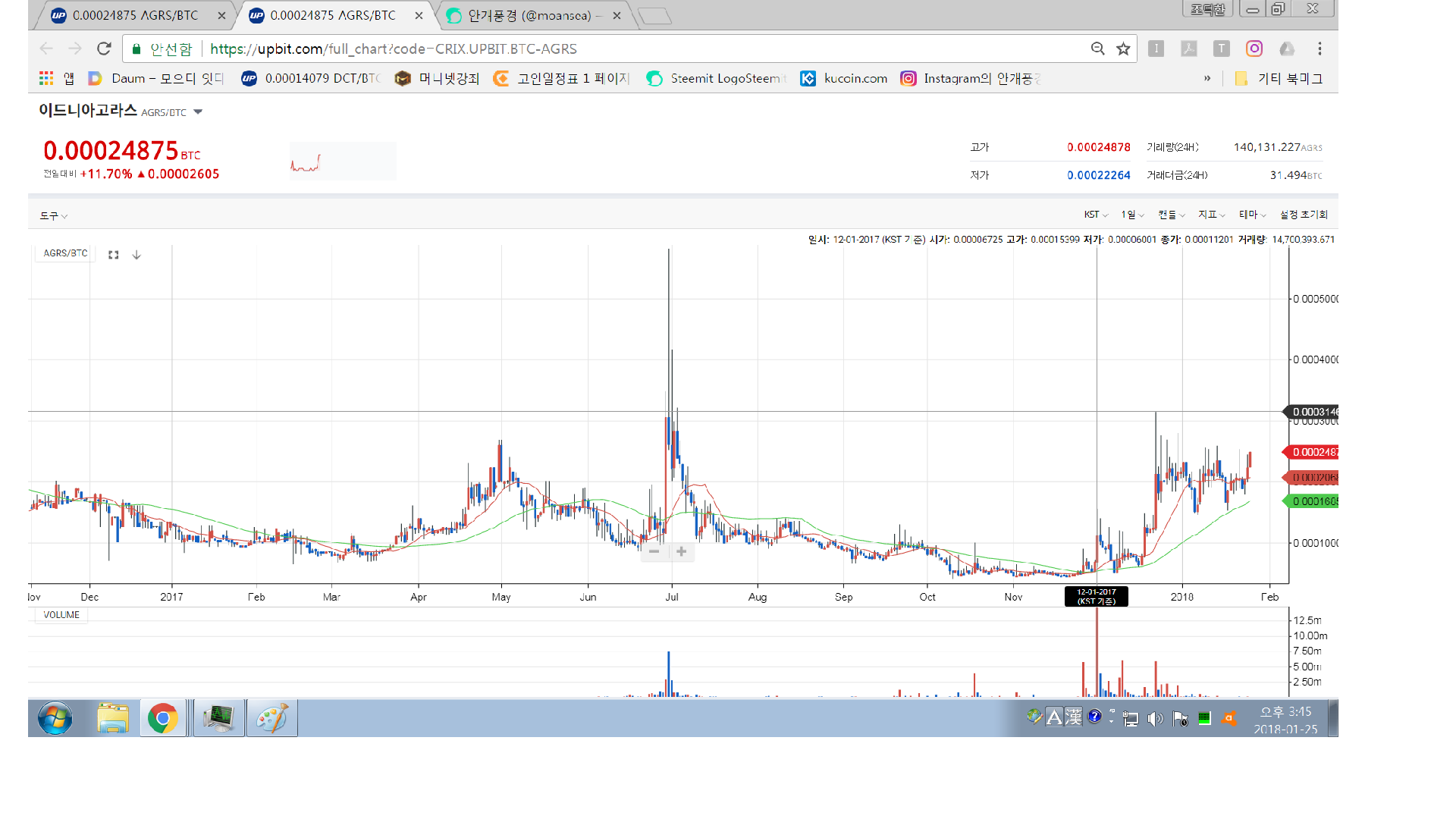
Task: Open the Windows Start button
Action: pos(55,718)
